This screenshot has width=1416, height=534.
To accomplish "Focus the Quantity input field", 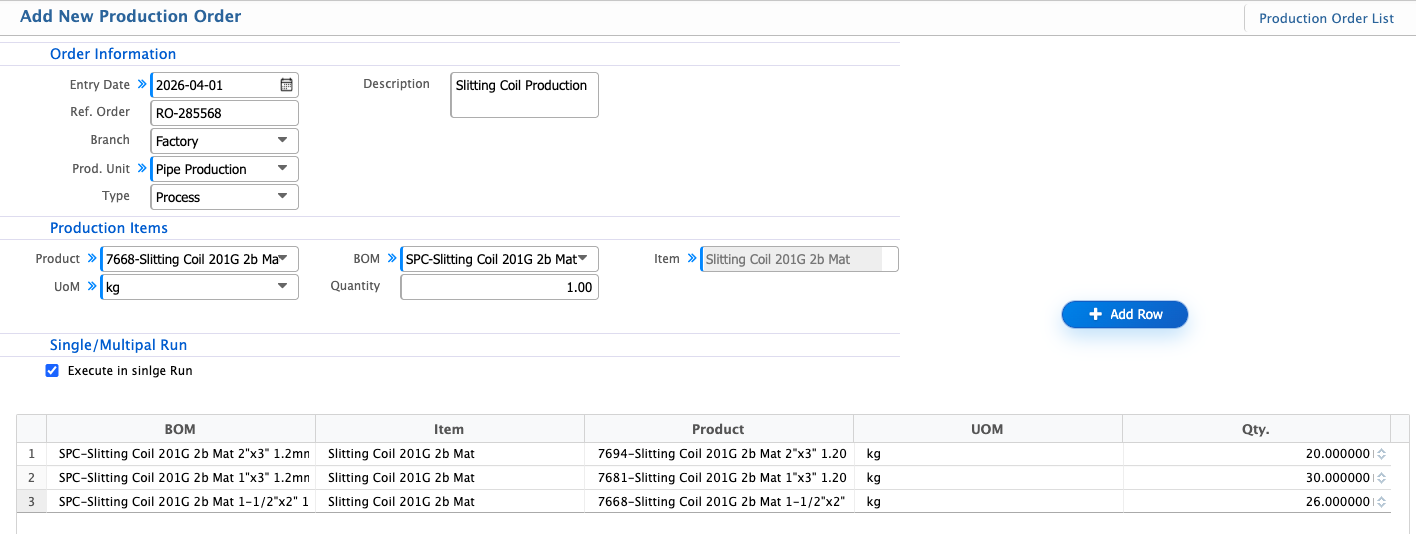I will click(x=499, y=287).
